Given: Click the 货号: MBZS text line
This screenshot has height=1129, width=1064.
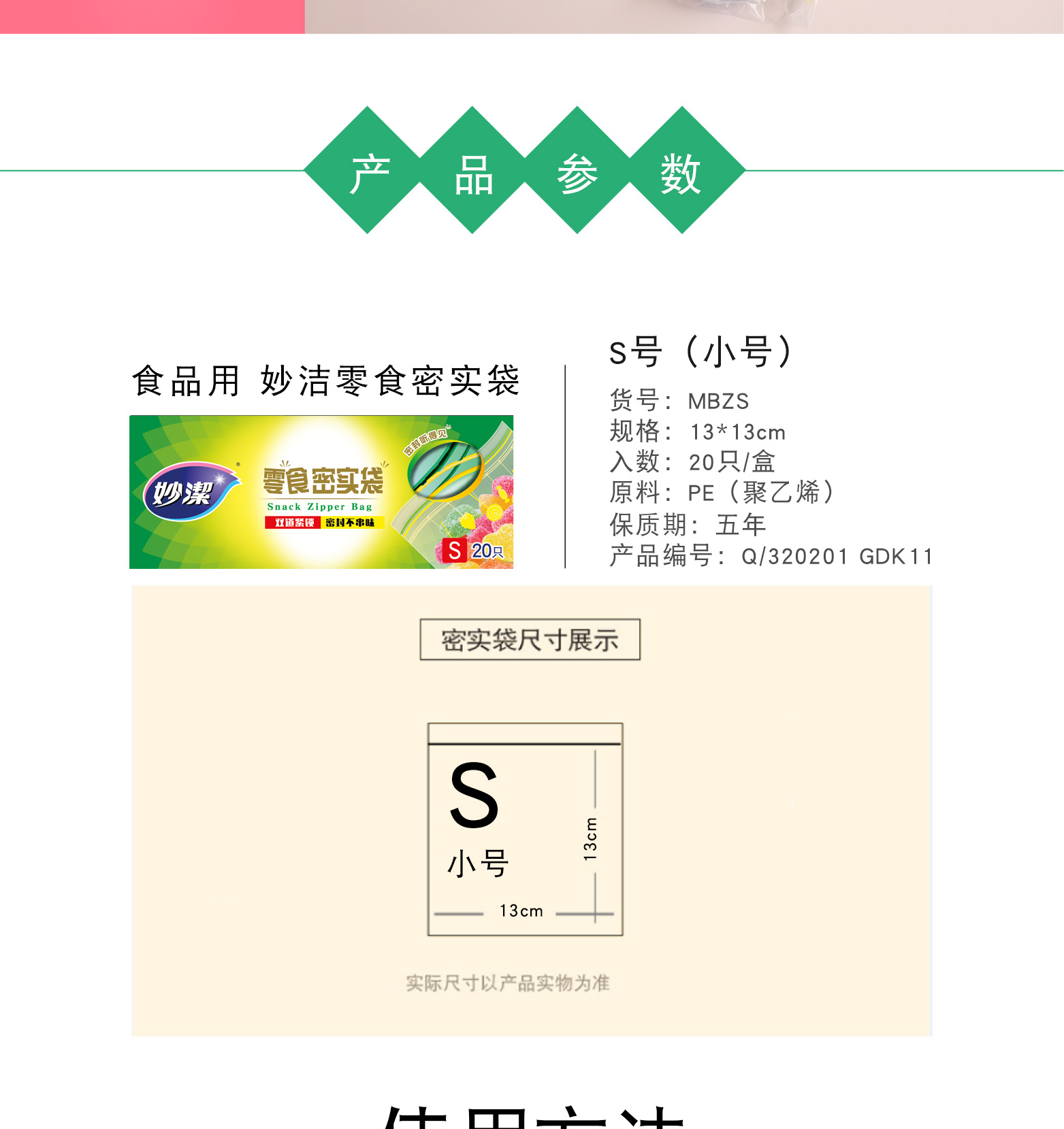Looking at the screenshot, I should click(x=679, y=401).
